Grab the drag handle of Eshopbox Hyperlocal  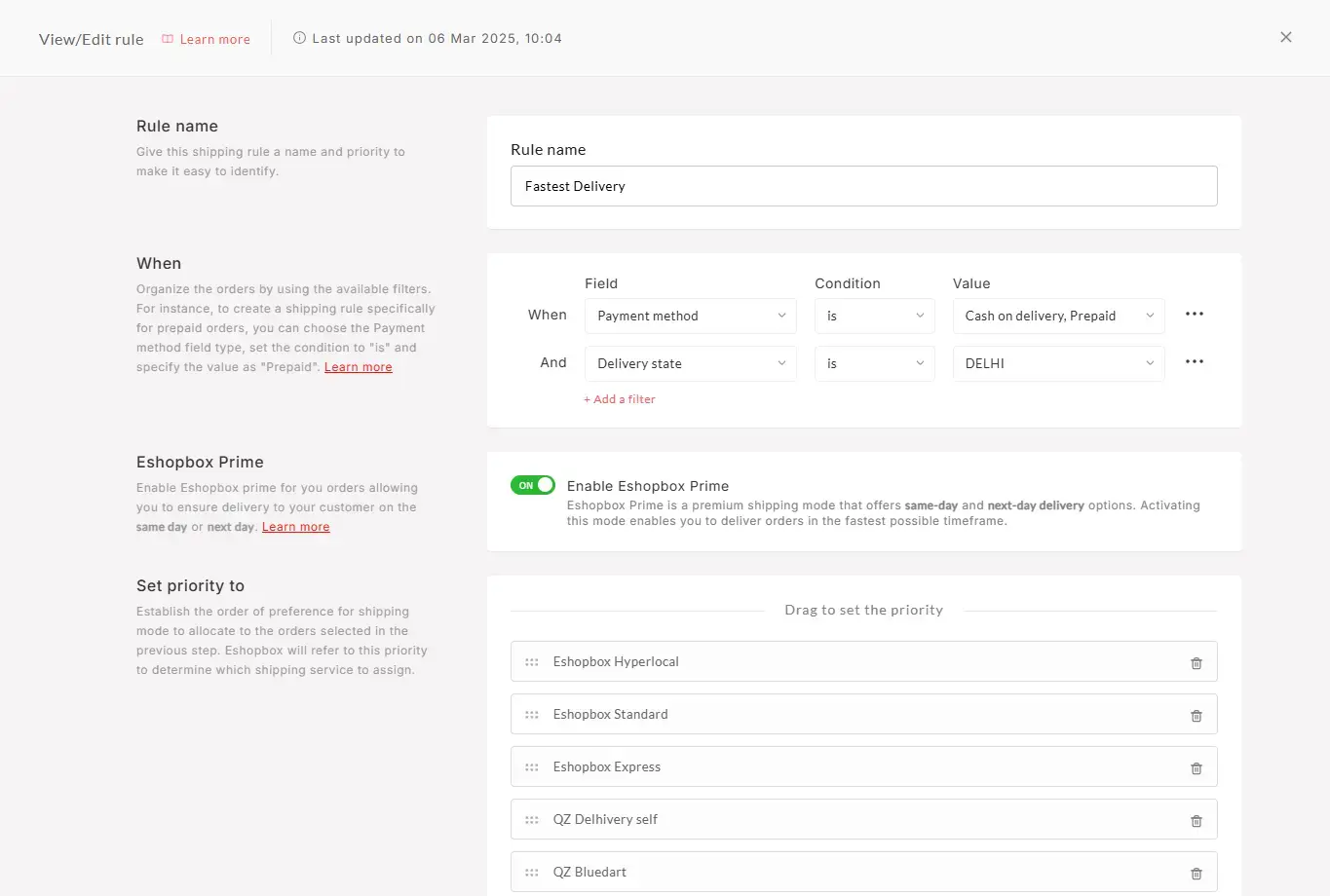click(532, 662)
